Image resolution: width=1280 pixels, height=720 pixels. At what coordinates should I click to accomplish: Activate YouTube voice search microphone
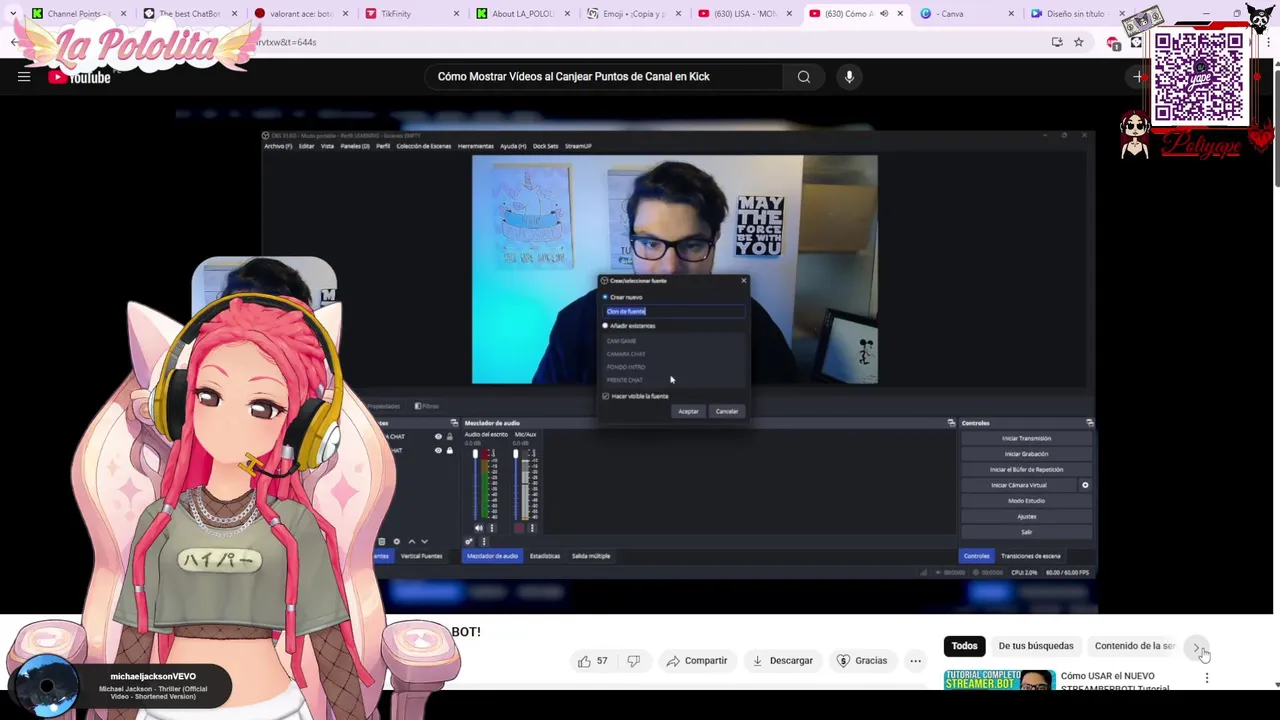849,77
